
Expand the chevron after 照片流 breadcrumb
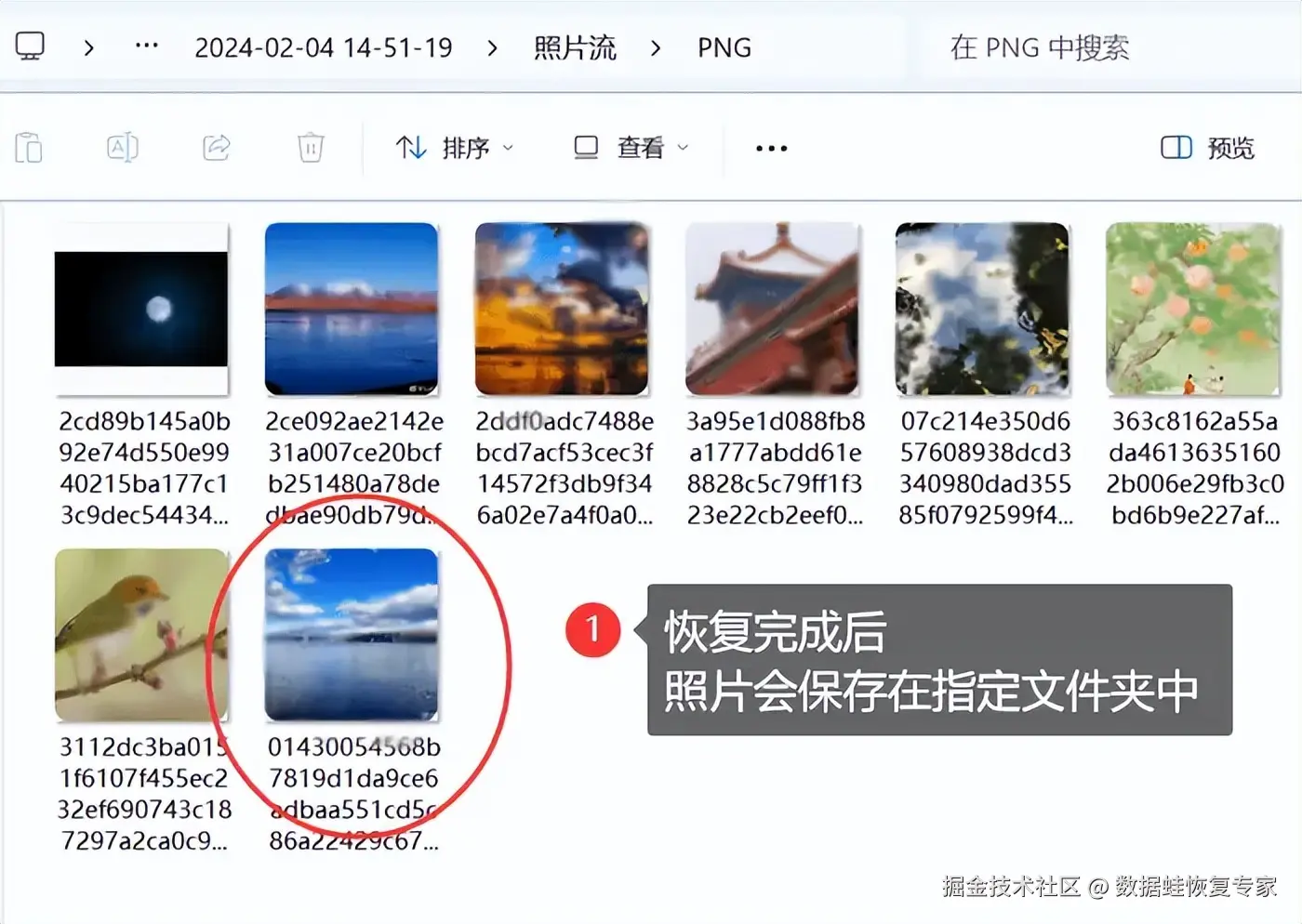tap(656, 47)
